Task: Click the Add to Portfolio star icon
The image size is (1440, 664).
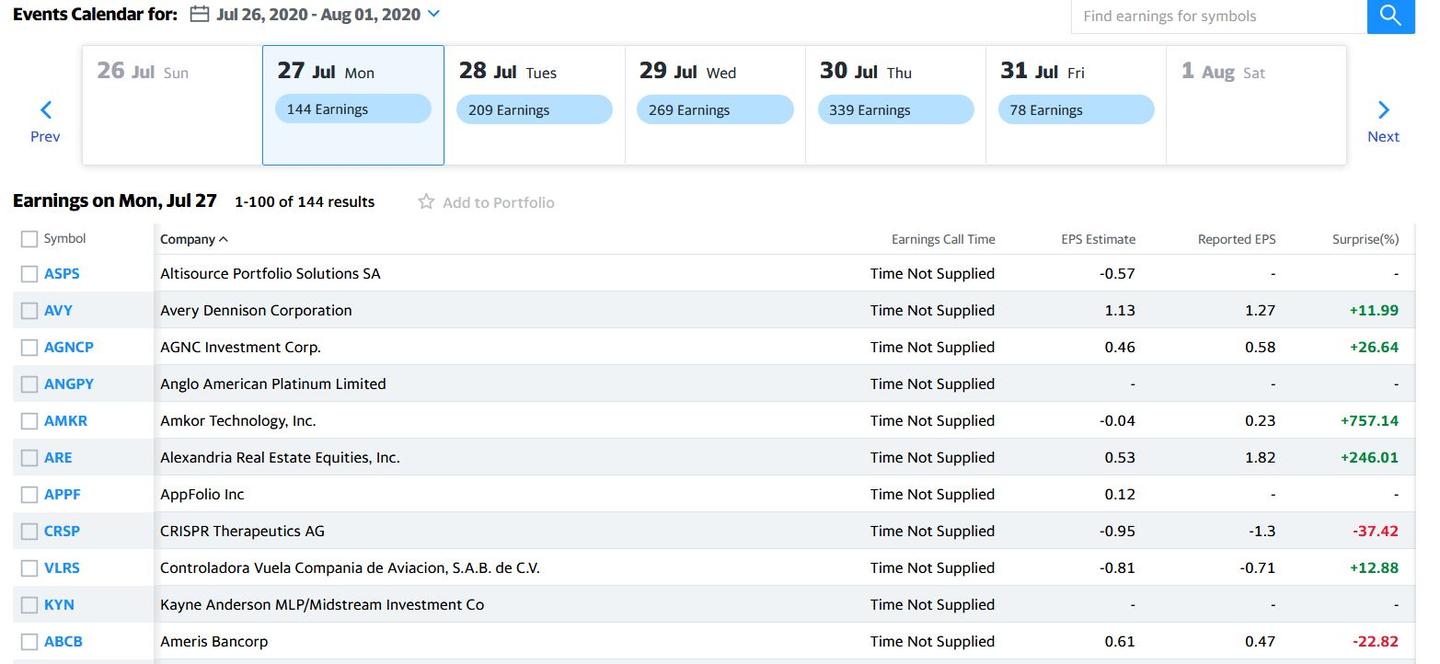Action: (426, 202)
